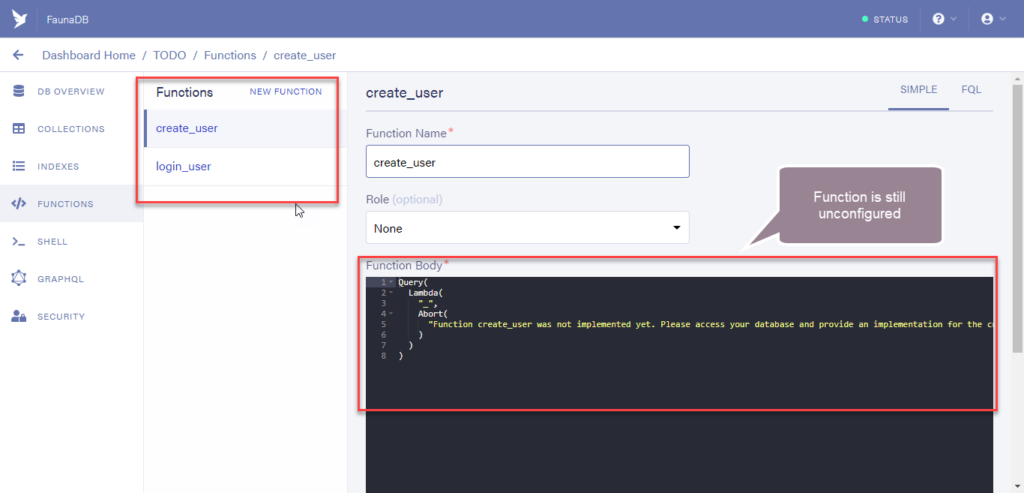Click the FaunaDB bird logo

[x=19, y=18]
